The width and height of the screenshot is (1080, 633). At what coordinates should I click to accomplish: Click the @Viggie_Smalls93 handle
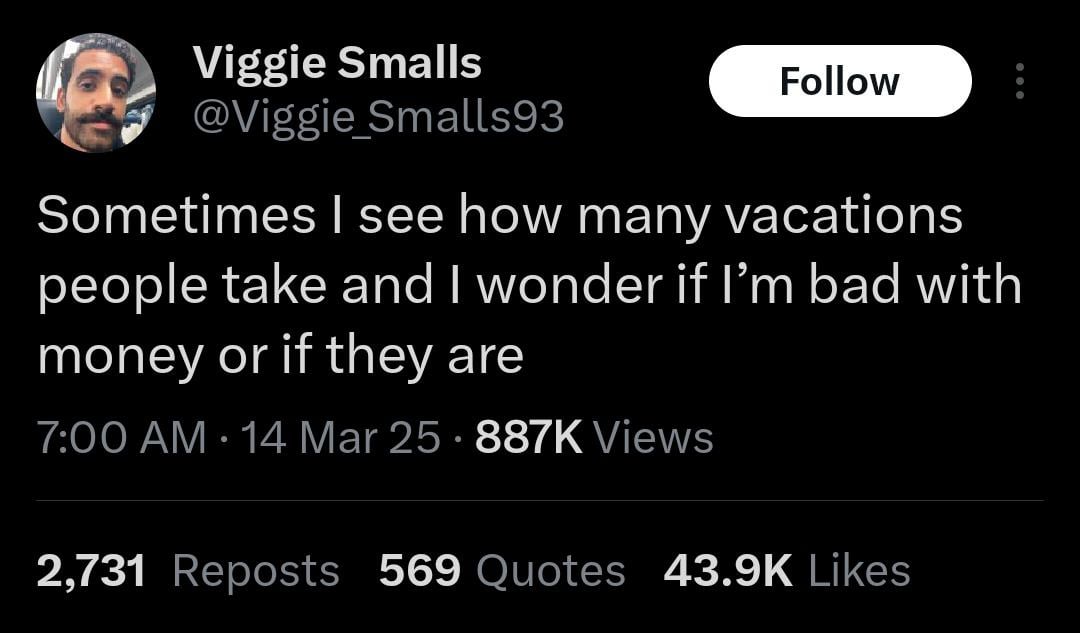[x=378, y=118]
